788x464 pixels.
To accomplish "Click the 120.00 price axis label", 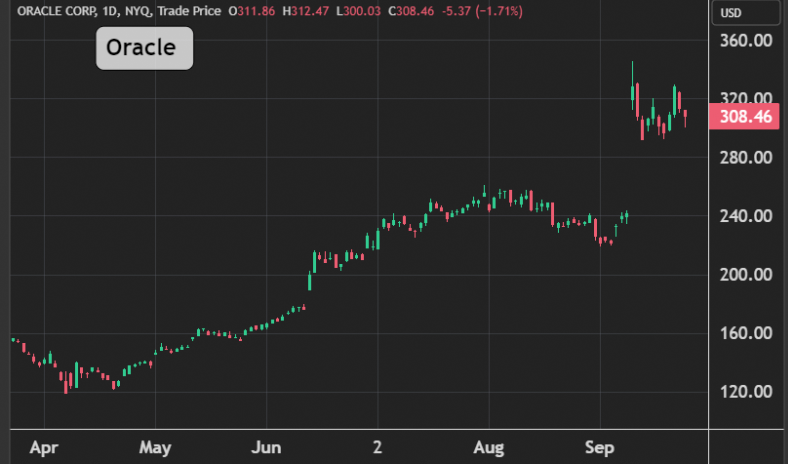I will click(x=746, y=392).
